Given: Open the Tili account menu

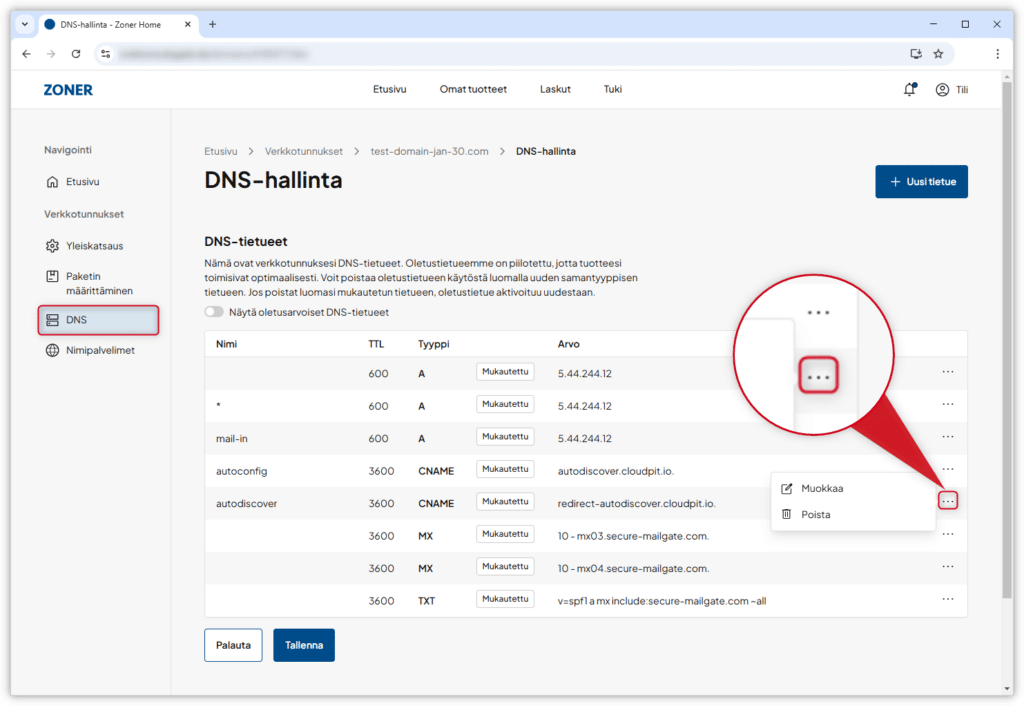Looking at the screenshot, I should (x=951, y=90).
